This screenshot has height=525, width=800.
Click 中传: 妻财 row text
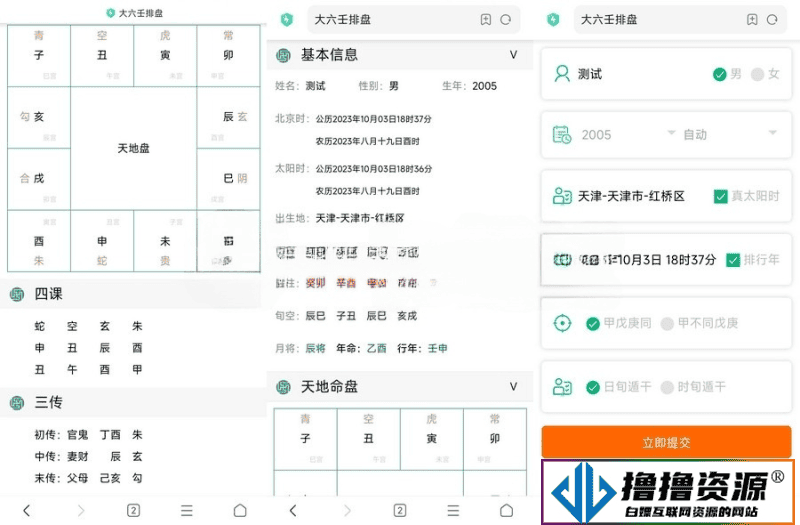(x=89, y=457)
